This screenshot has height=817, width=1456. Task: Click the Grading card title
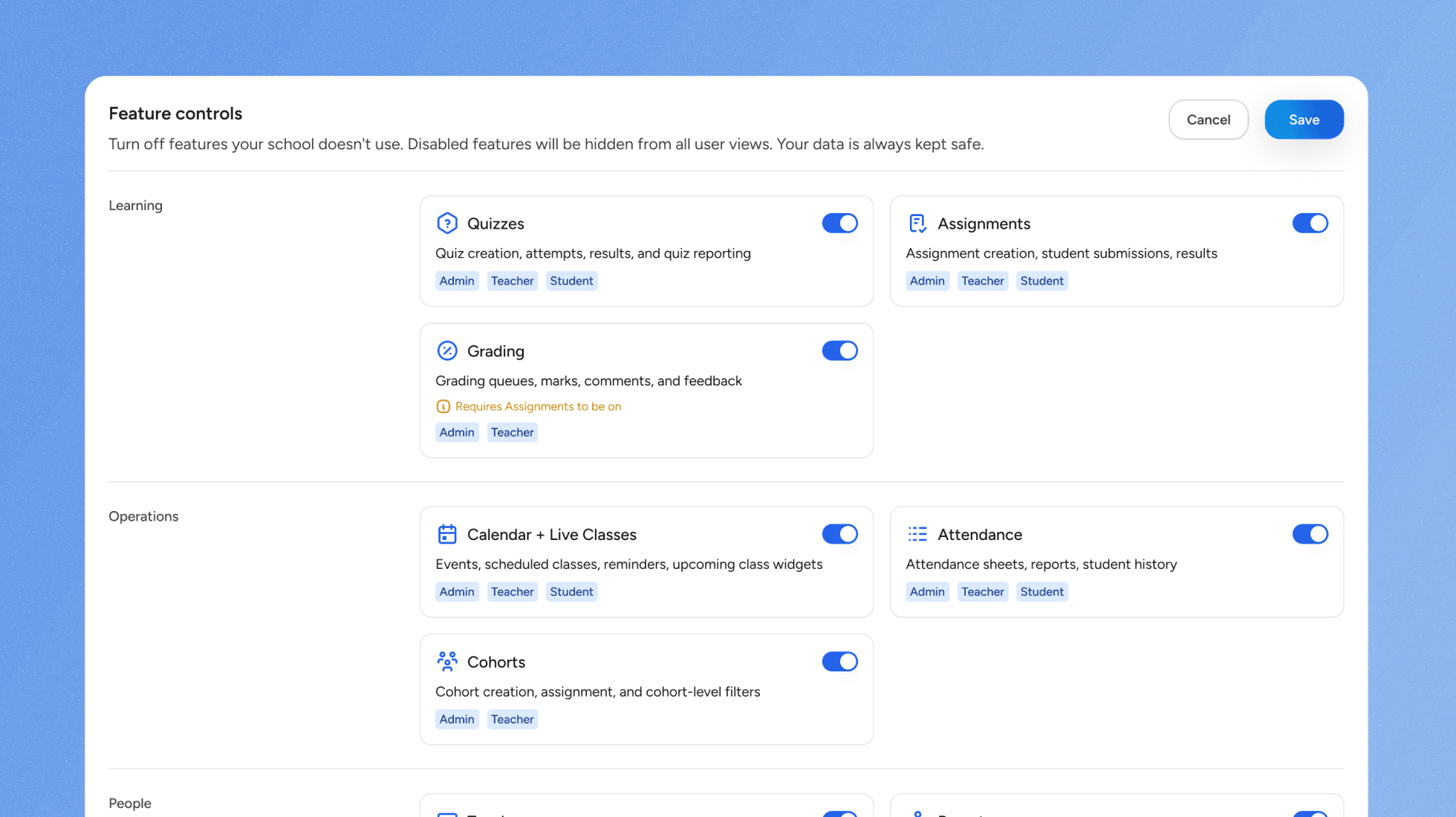[495, 351]
